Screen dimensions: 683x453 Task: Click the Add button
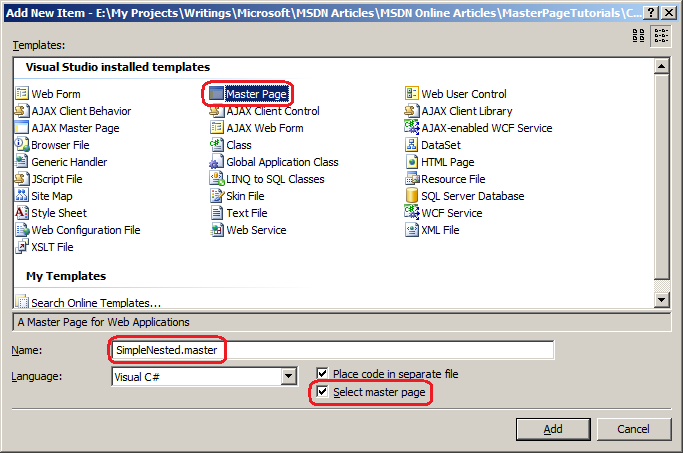tap(553, 429)
